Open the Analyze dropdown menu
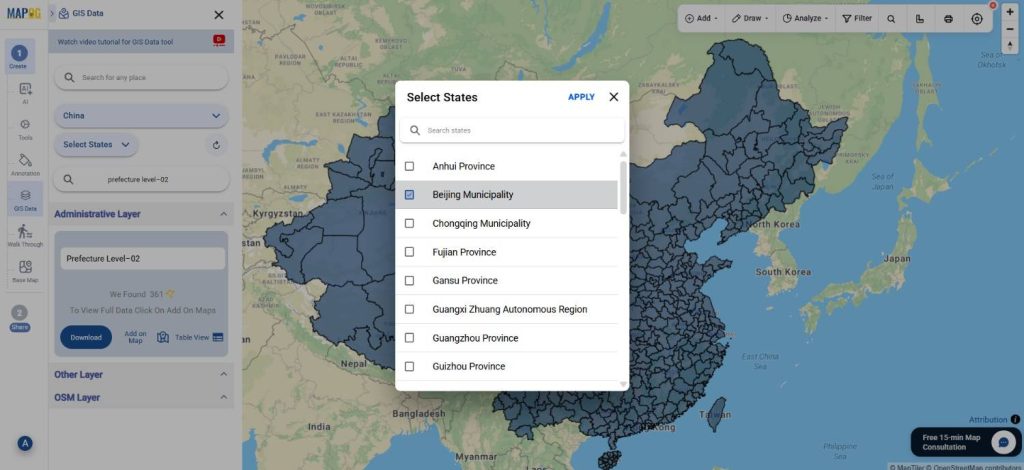 coord(805,18)
